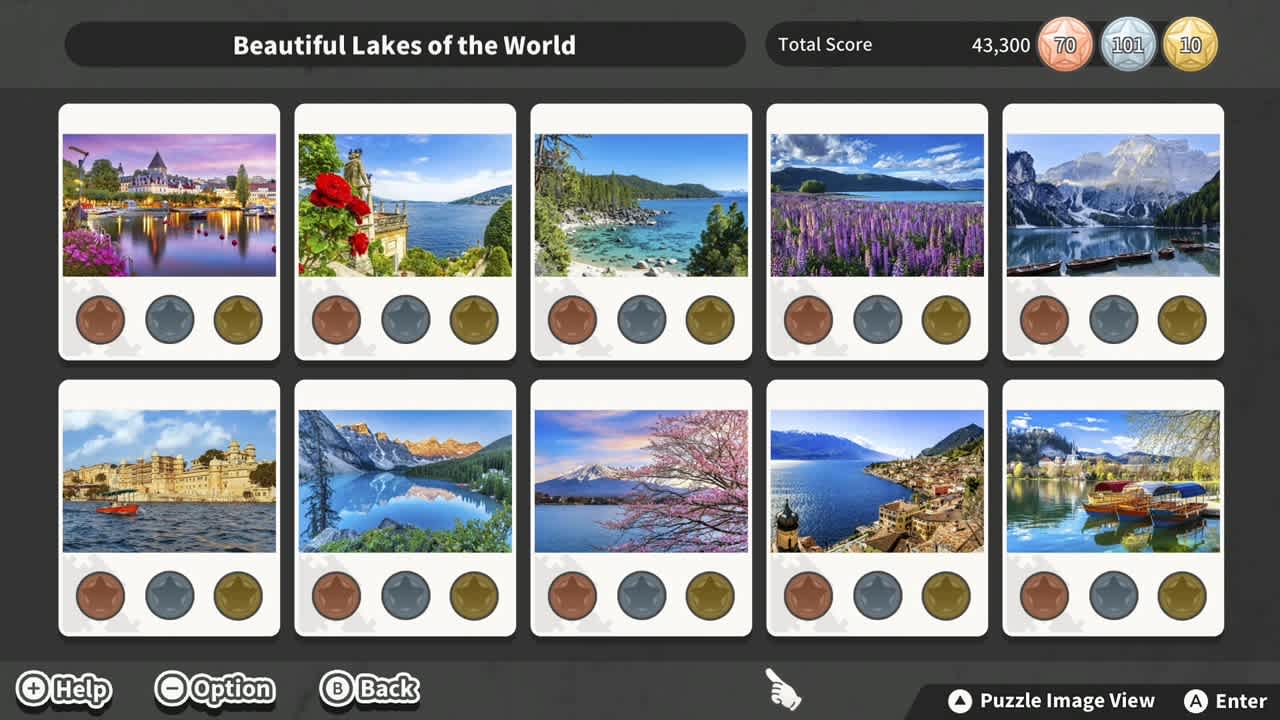Select the Moraine Lake mountain reflection thumbnail

point(405,481)
